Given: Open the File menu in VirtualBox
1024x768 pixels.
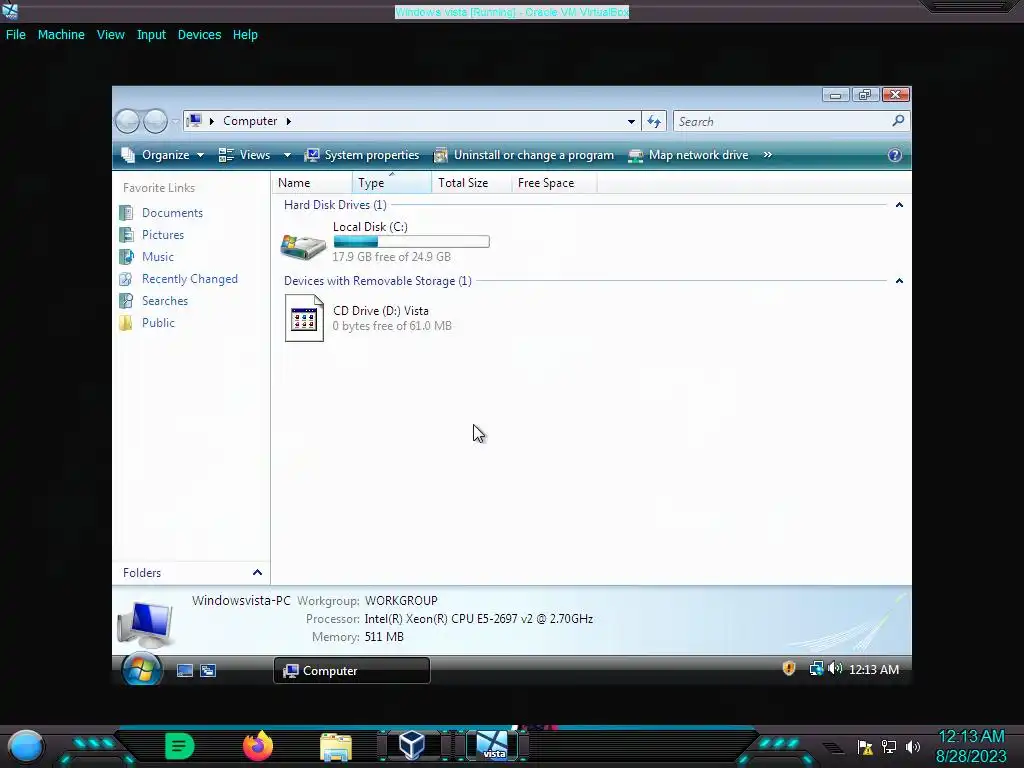Looking at the screenshot, I should pos(16,35).
